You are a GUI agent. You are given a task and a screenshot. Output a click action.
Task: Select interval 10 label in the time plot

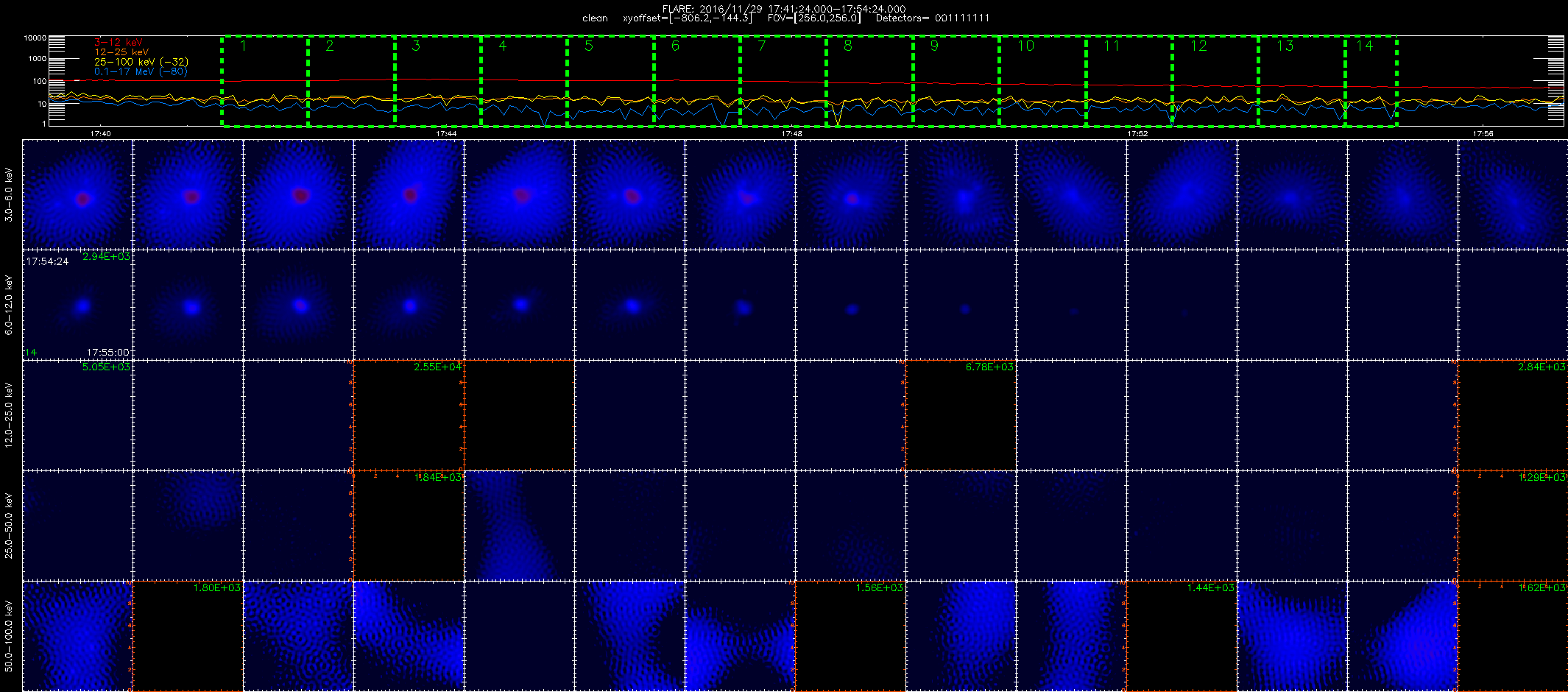pyautogui.click(x=1025, y=46)
